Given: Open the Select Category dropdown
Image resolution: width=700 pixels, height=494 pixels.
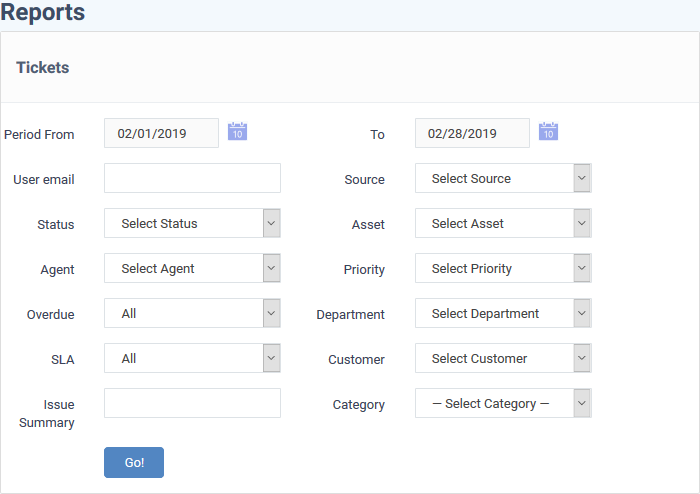Looking at the screenshot, I should click(x=503, y=403).
